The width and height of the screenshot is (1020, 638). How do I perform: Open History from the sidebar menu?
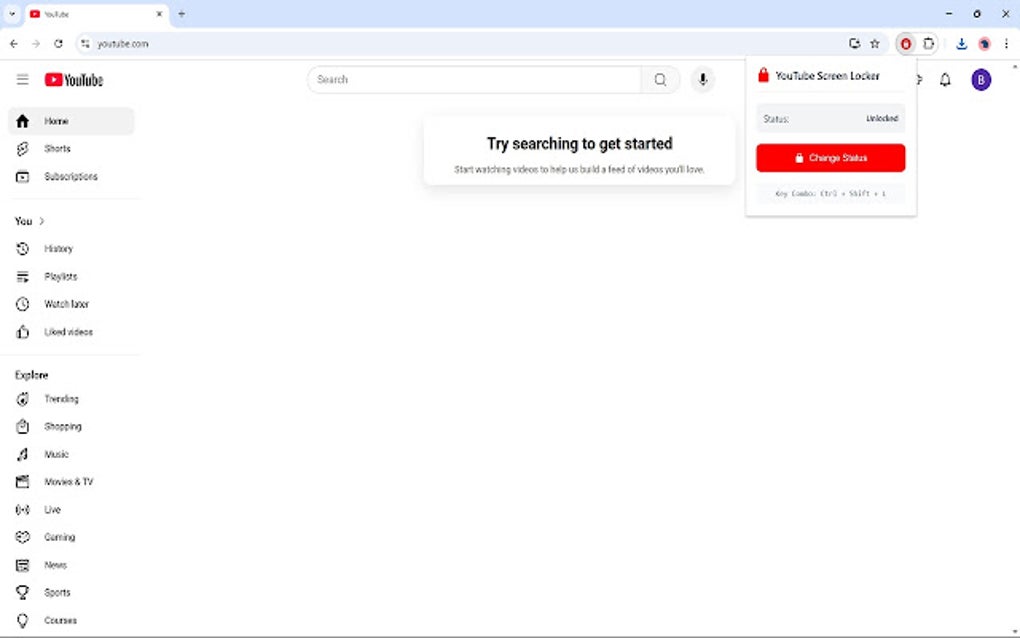point(58,248)
